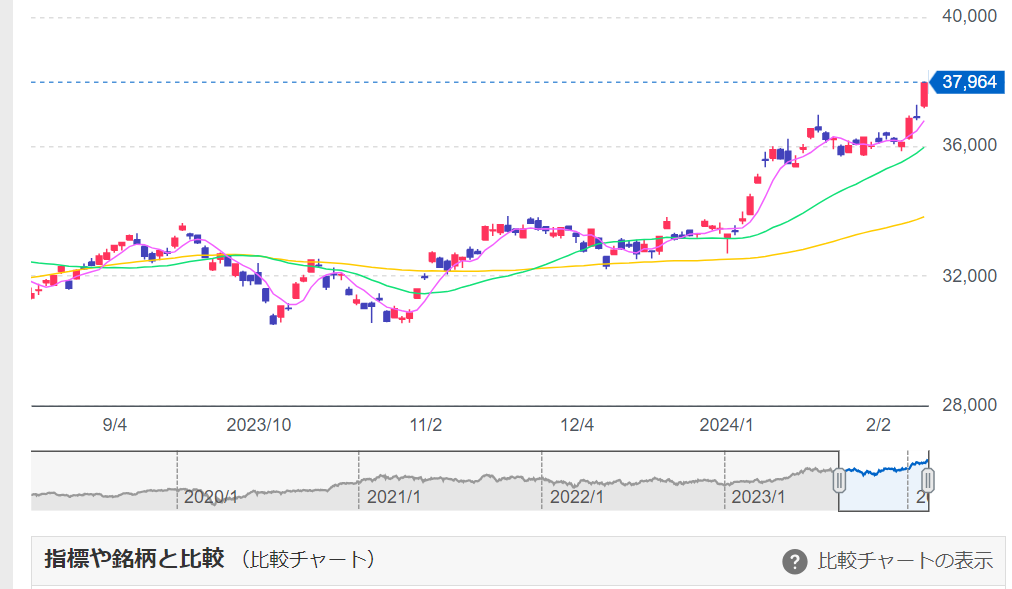Image resolution: width=1012 pixels, height=589 pixels.
Task: Click the 28,000 price axis label
Action: pos(969,406)
